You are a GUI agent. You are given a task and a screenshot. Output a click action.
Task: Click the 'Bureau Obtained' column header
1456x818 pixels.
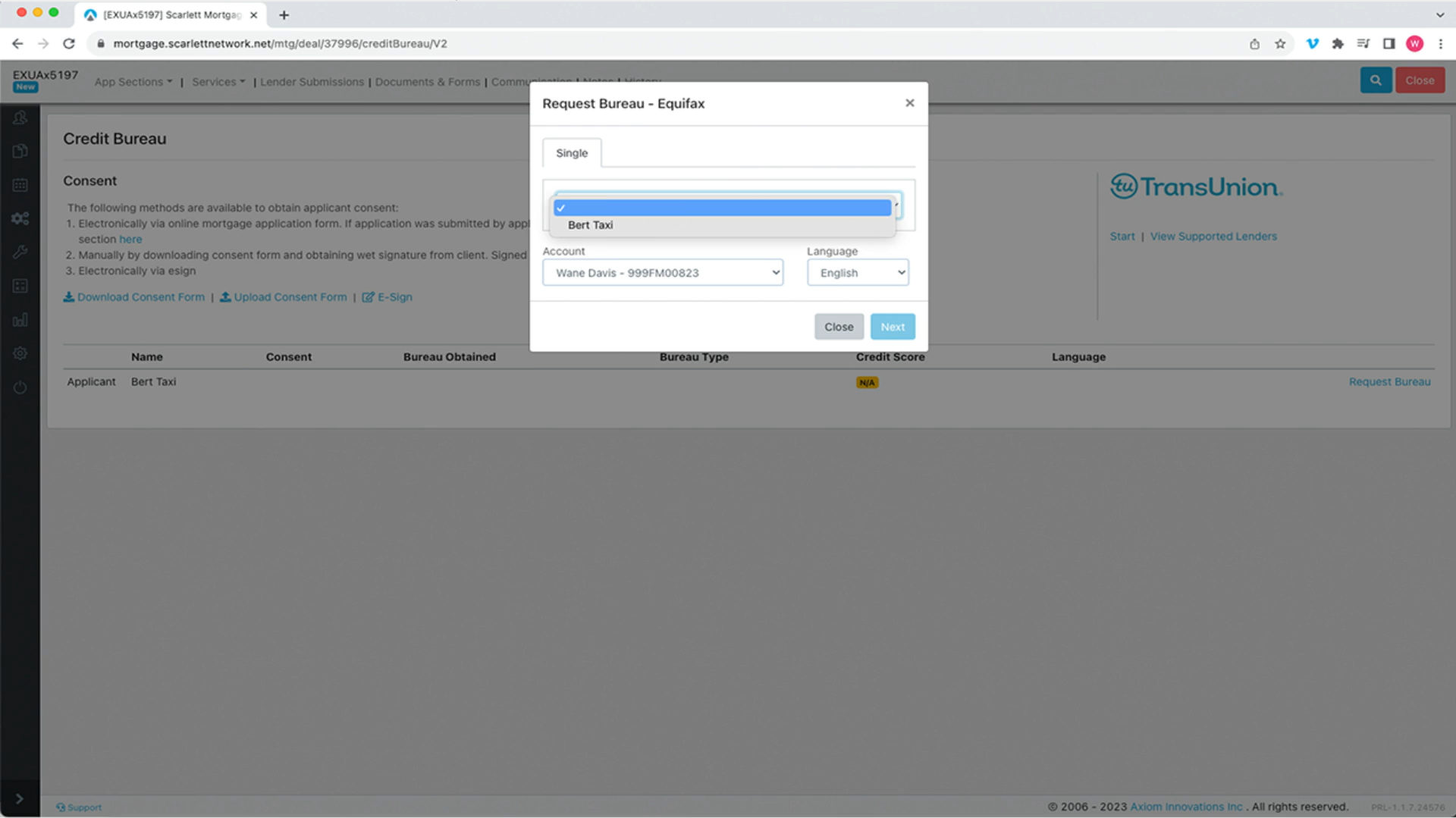pos(450,357)
